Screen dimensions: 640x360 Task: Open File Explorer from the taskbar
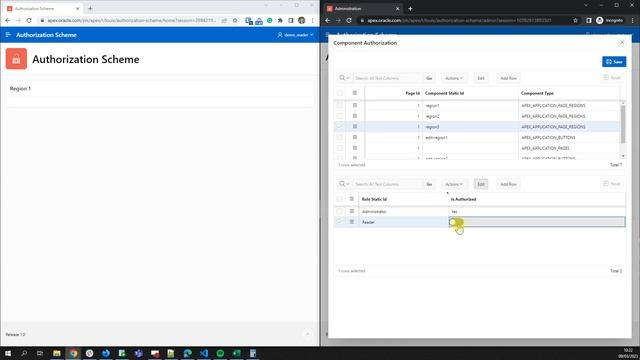coord(57,353)
